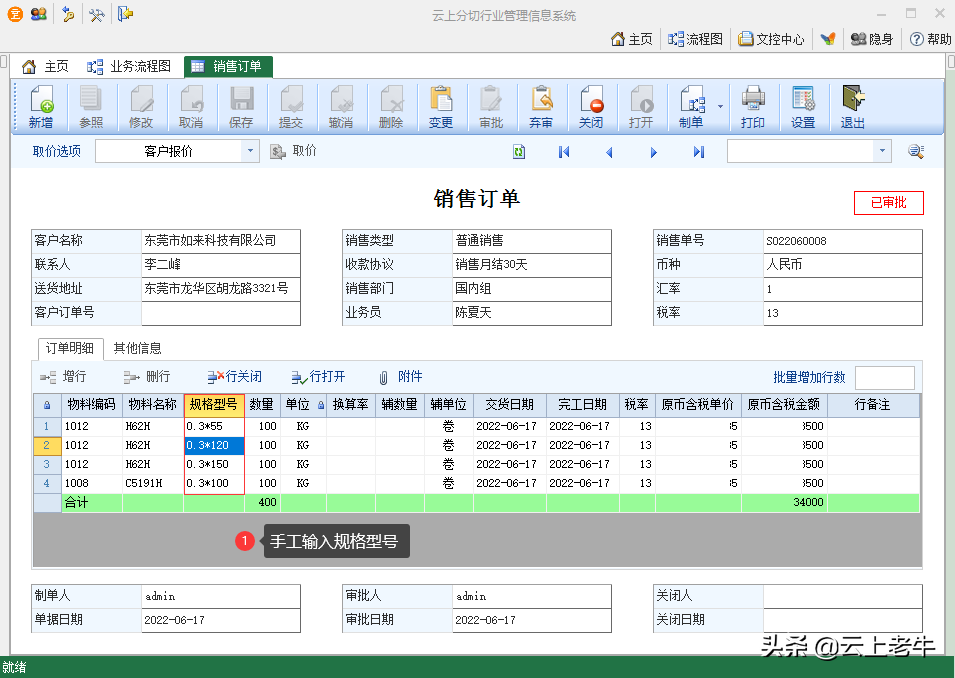955x678 pixels.
Task: Open the 业务流程图 tab
Action: click(x=129, y=66)
